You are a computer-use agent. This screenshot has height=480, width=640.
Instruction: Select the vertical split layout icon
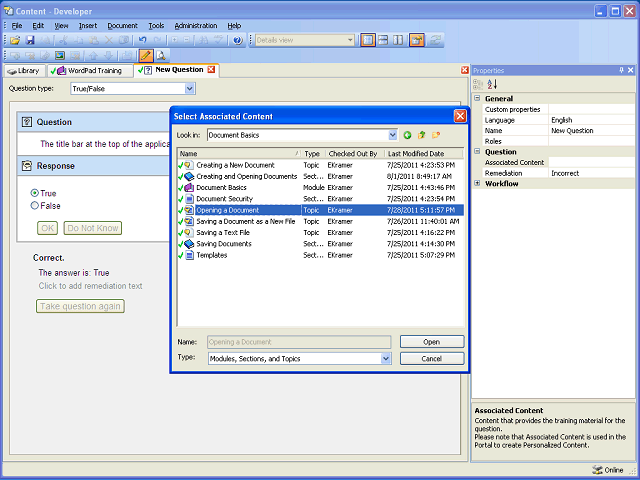tap(398, 40)
